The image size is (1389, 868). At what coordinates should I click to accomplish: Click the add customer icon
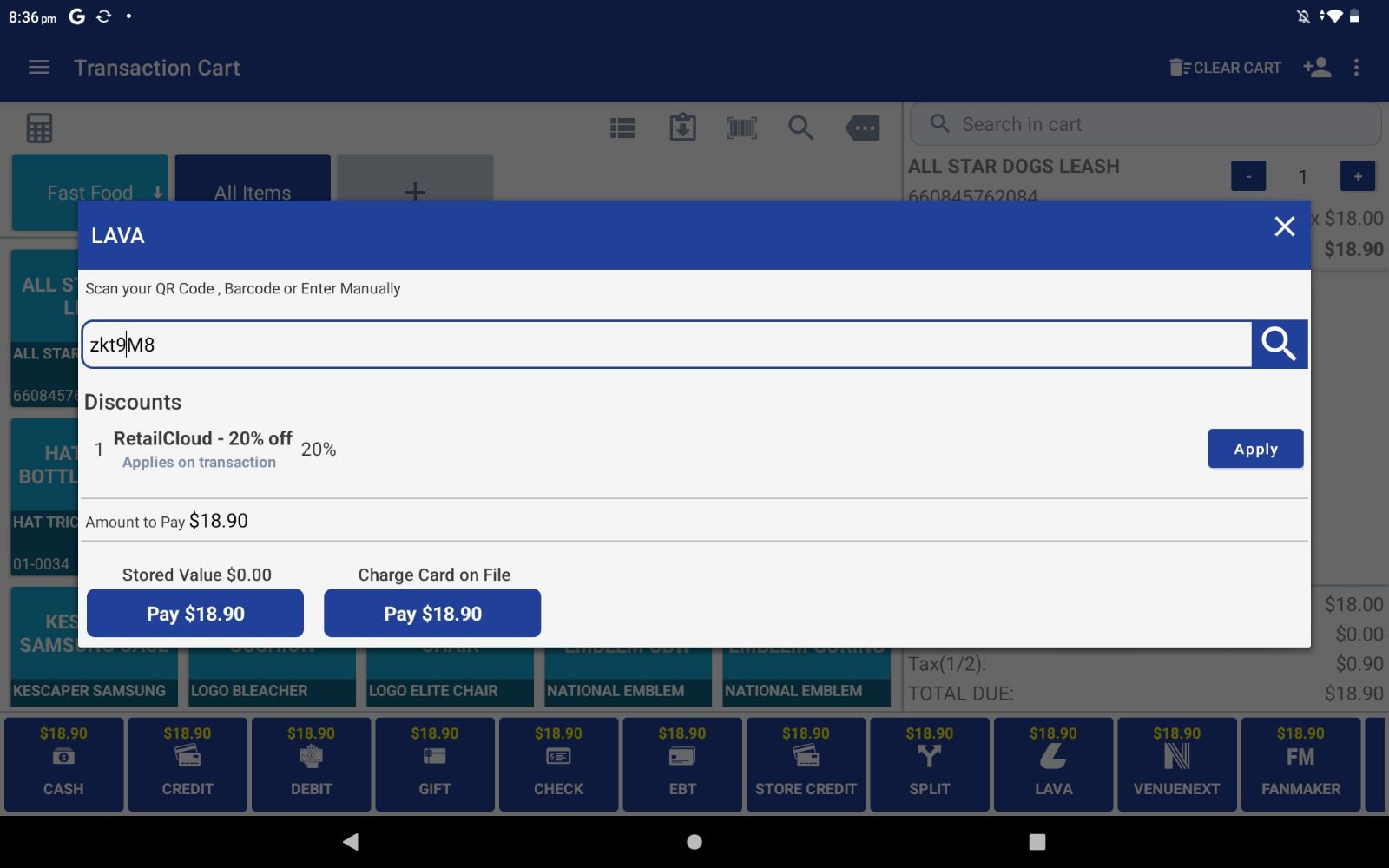click(1316, 68)
